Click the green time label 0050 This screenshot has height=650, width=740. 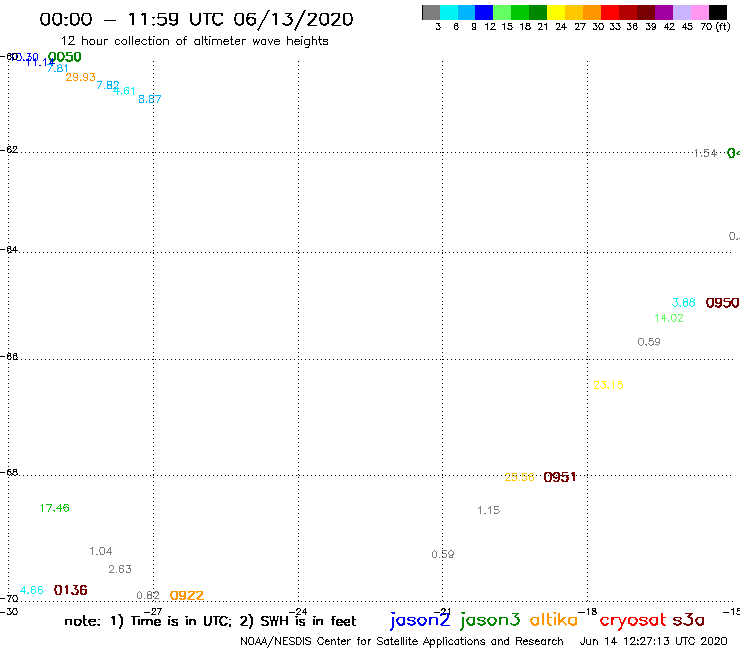click(x=65, y=57)
